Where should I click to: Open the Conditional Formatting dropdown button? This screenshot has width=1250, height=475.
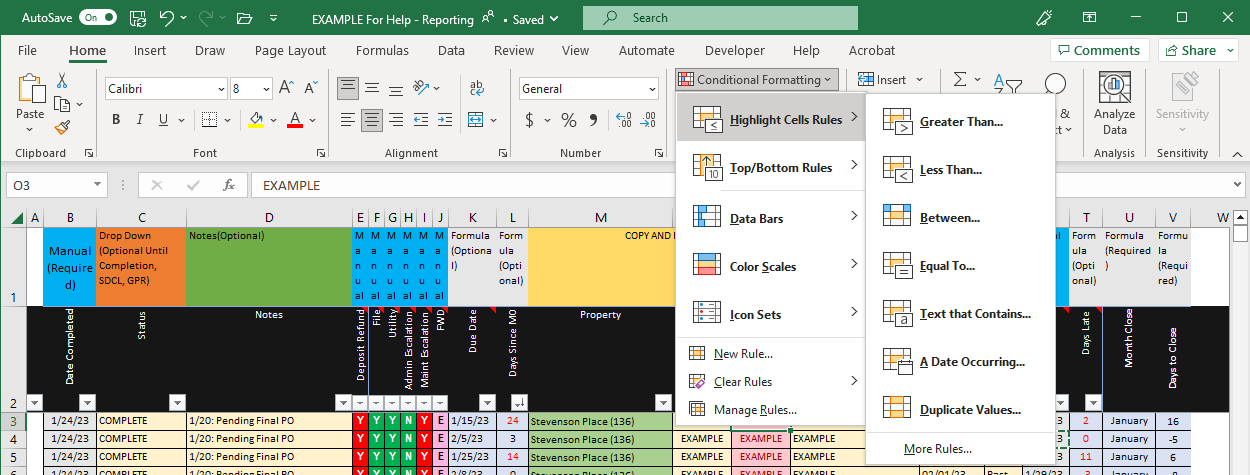[x=755, y=80]
